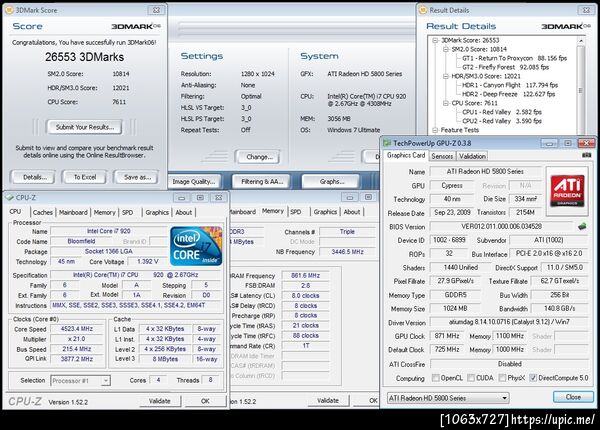Click the Intel Core i7 logo in CPU-Z
Screen dimensions: 600x430
coord(196,246)
